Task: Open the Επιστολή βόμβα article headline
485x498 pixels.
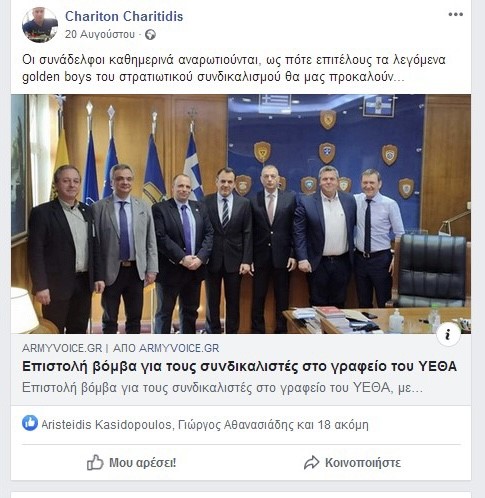Action: [x=239, y=367]
